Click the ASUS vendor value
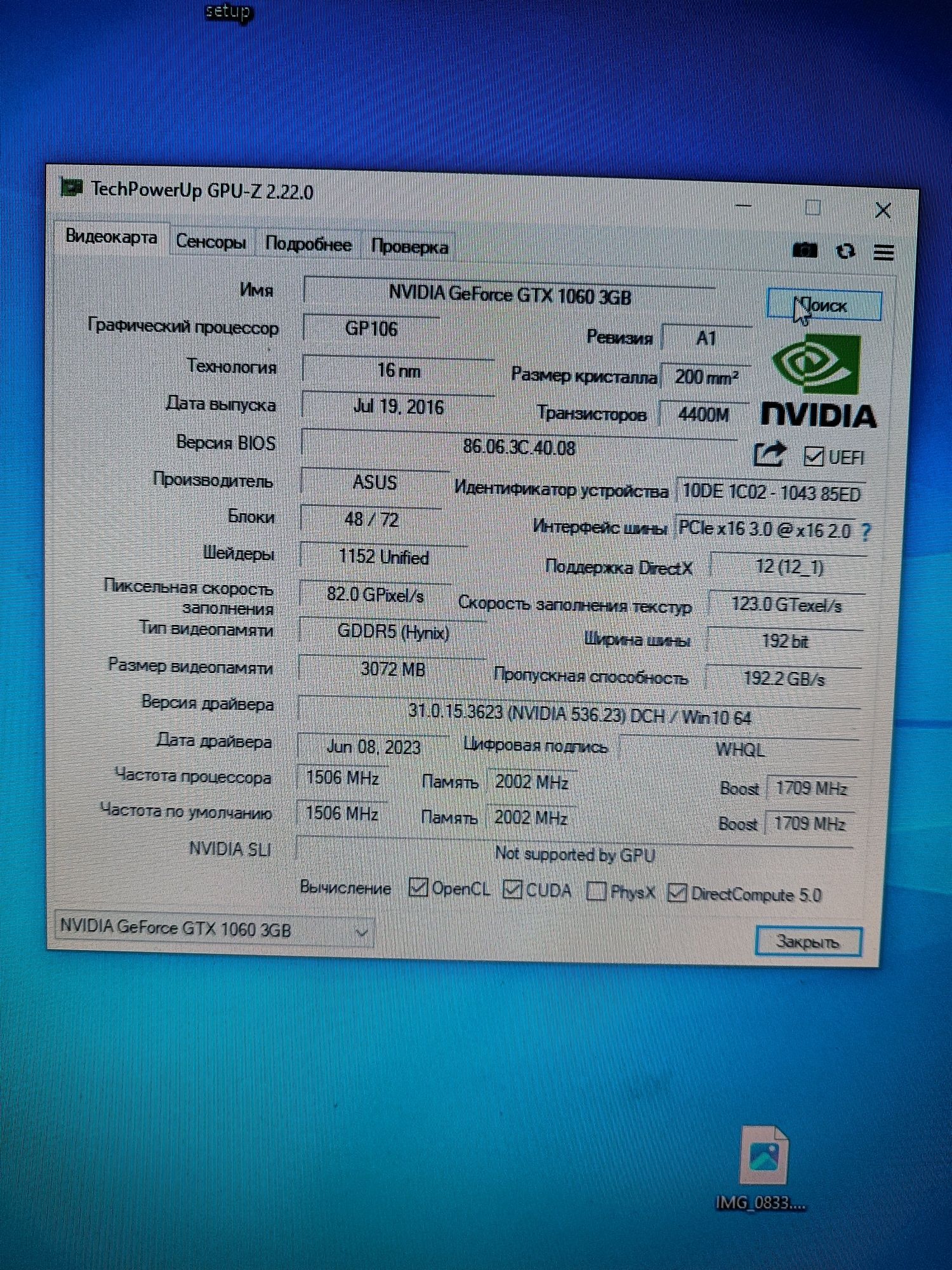952x1270 pixels. [x=374, y=483]
